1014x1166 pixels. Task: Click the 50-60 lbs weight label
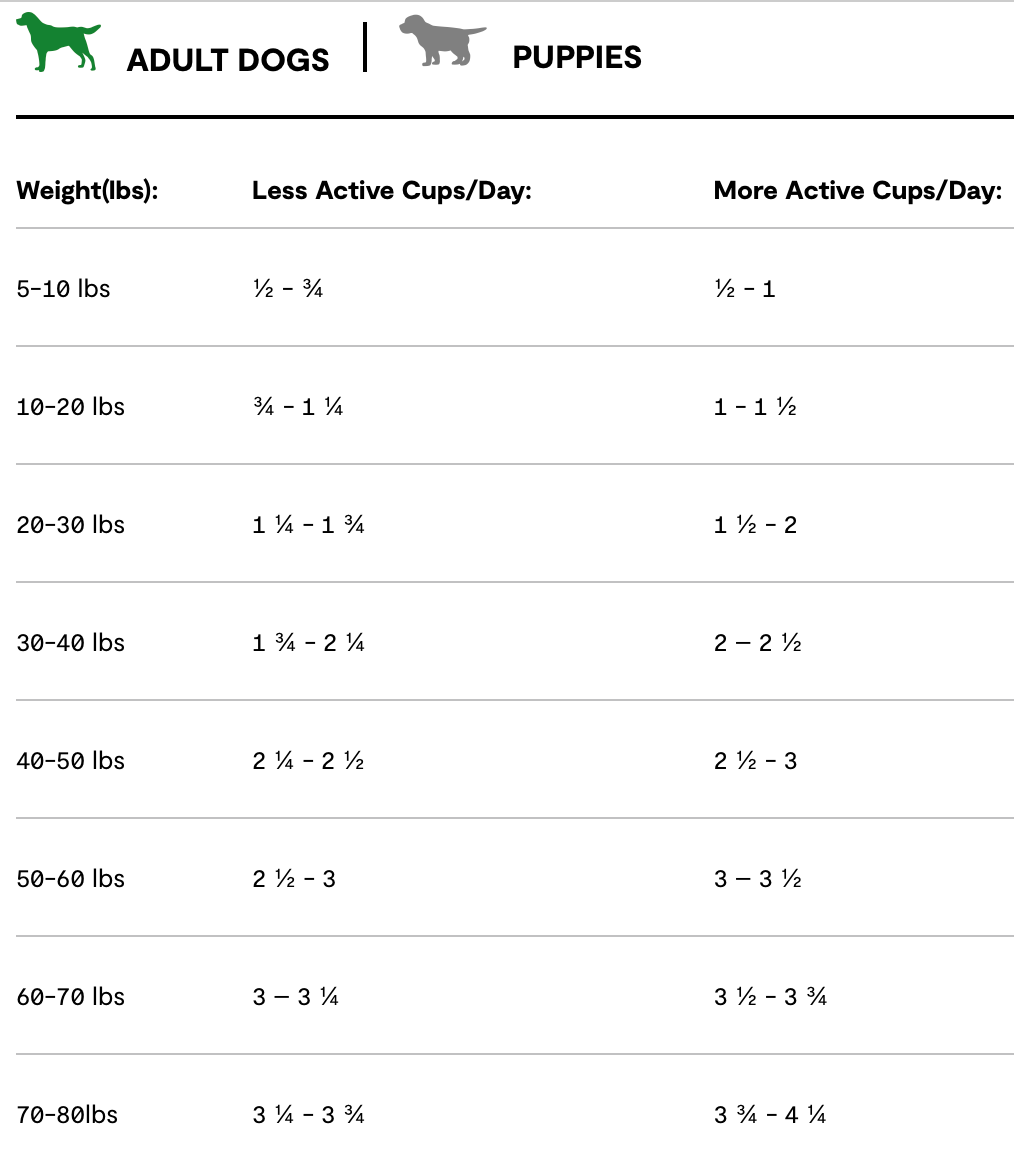(x=70, y=879)
